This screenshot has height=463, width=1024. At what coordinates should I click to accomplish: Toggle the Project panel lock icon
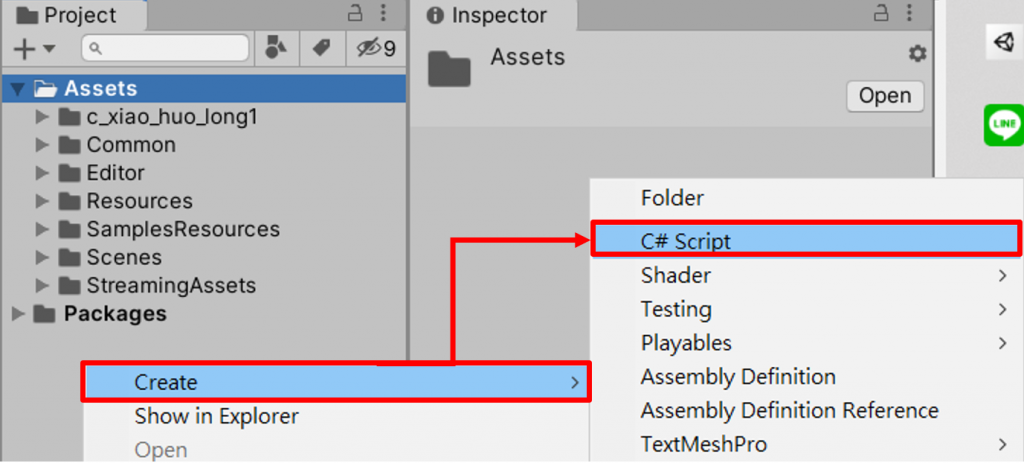[355, 14]
